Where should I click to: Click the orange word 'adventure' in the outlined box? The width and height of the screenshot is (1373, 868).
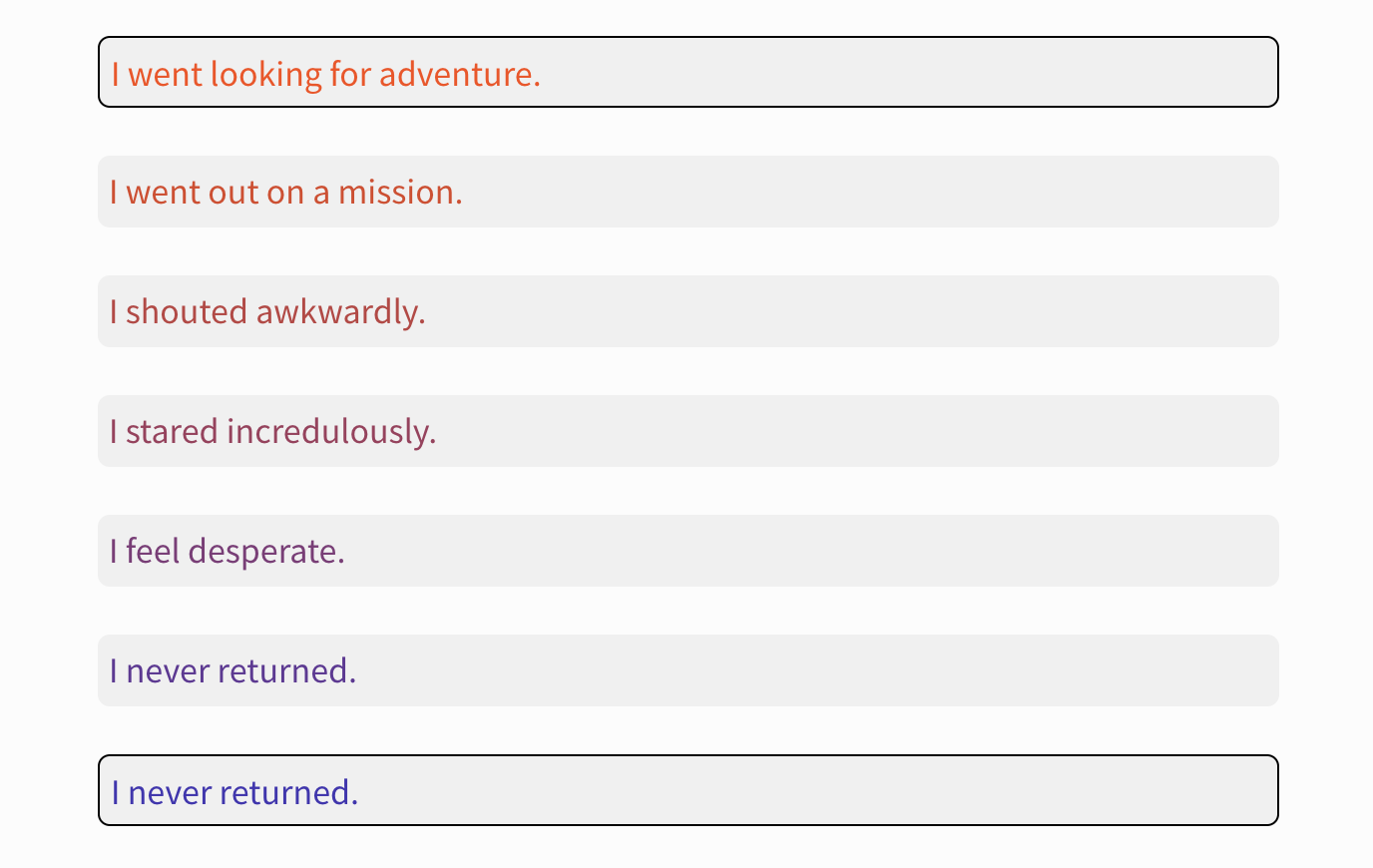[455, 74]
